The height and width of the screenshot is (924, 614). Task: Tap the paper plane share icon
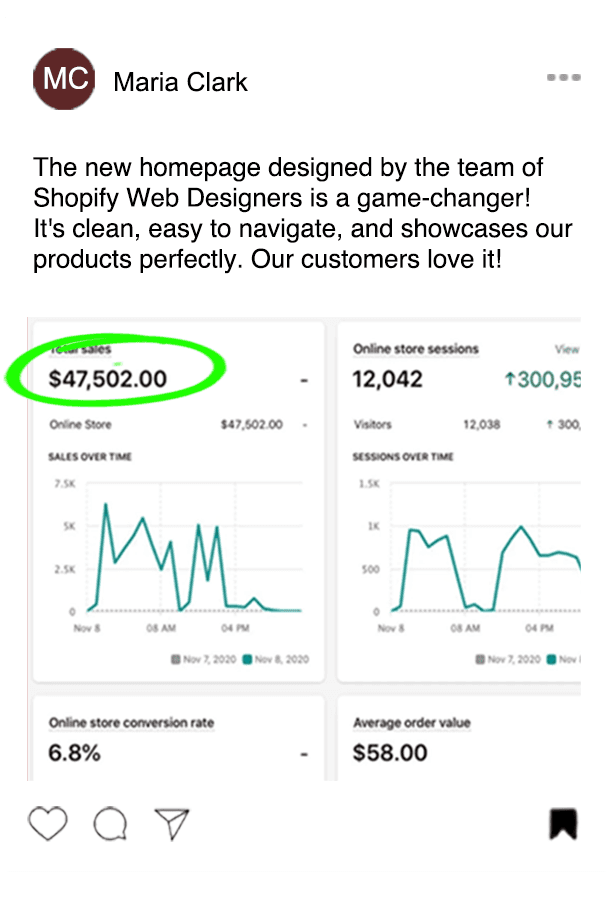172,822
